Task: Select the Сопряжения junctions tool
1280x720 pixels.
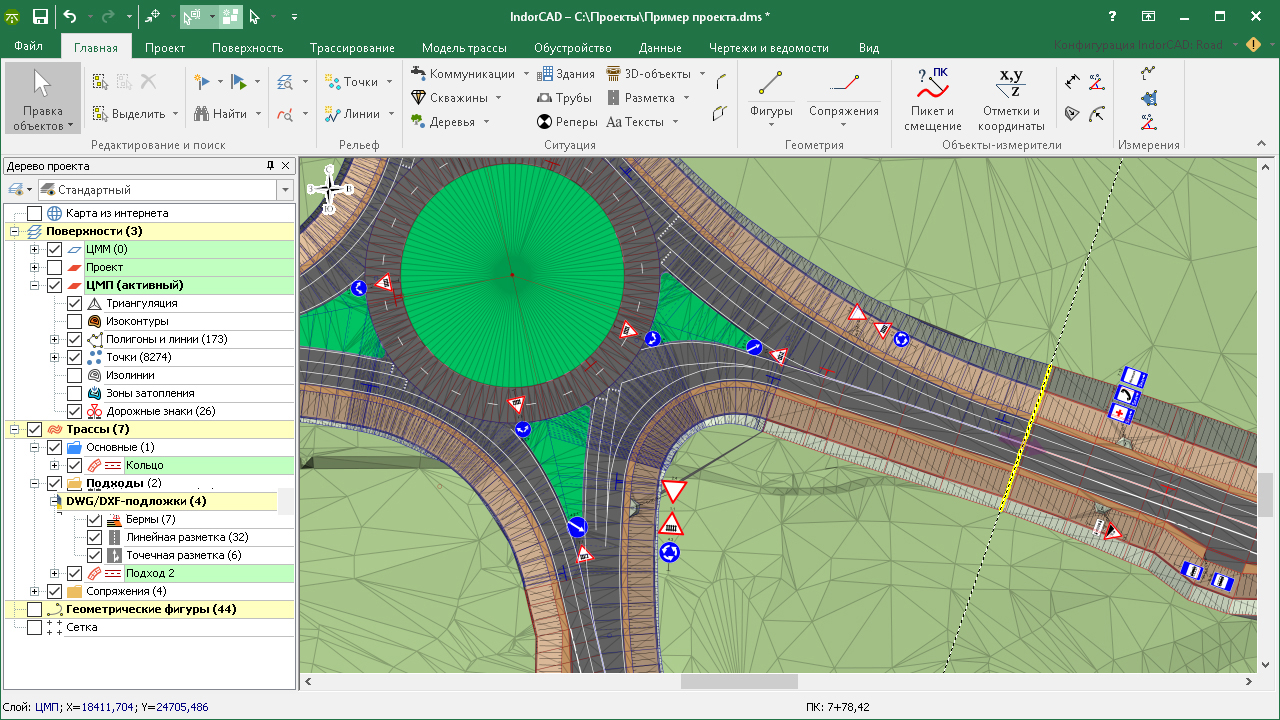Action: [x=844, y=98]
